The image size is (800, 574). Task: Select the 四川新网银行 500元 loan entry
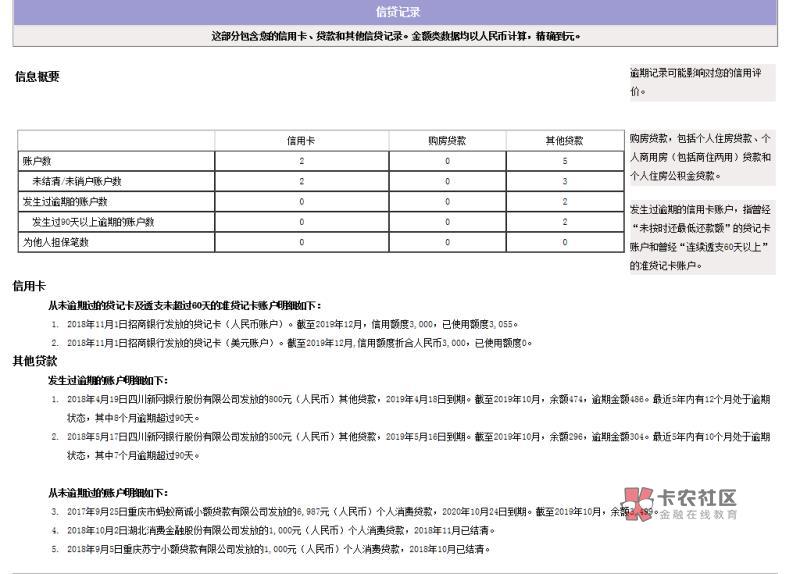(418, 446)
